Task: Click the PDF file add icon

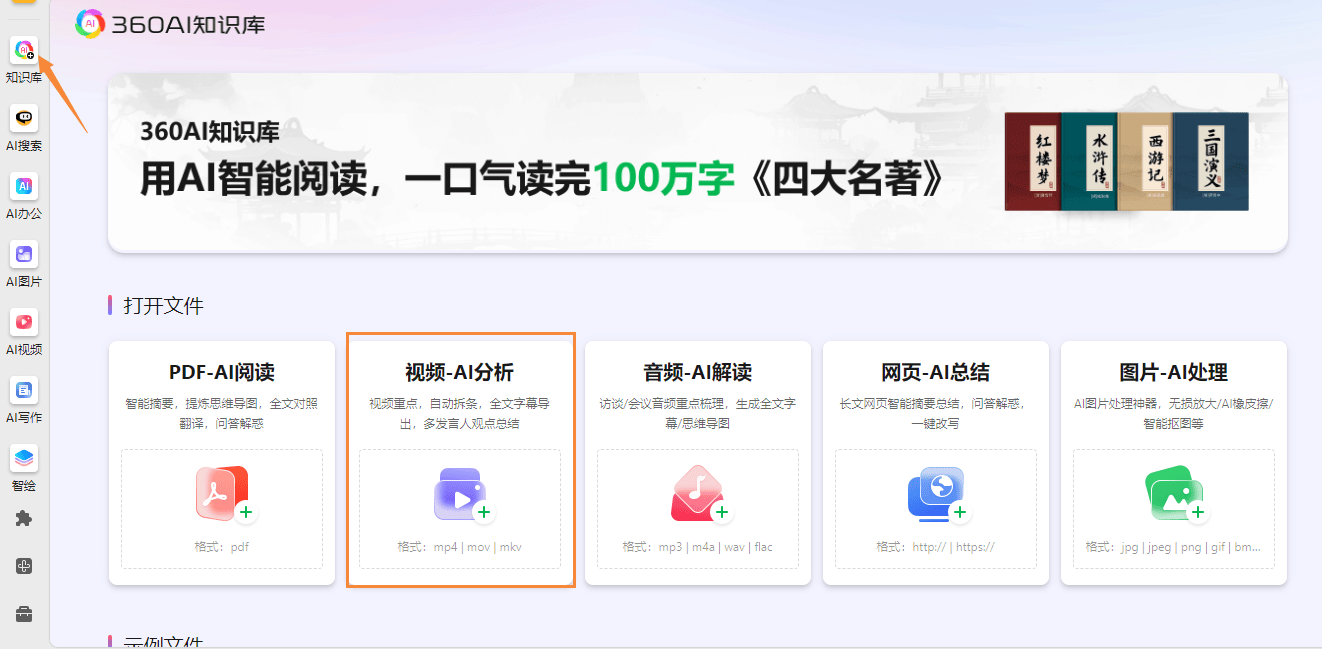Action: pyautogui.click(x=225, y=494)
